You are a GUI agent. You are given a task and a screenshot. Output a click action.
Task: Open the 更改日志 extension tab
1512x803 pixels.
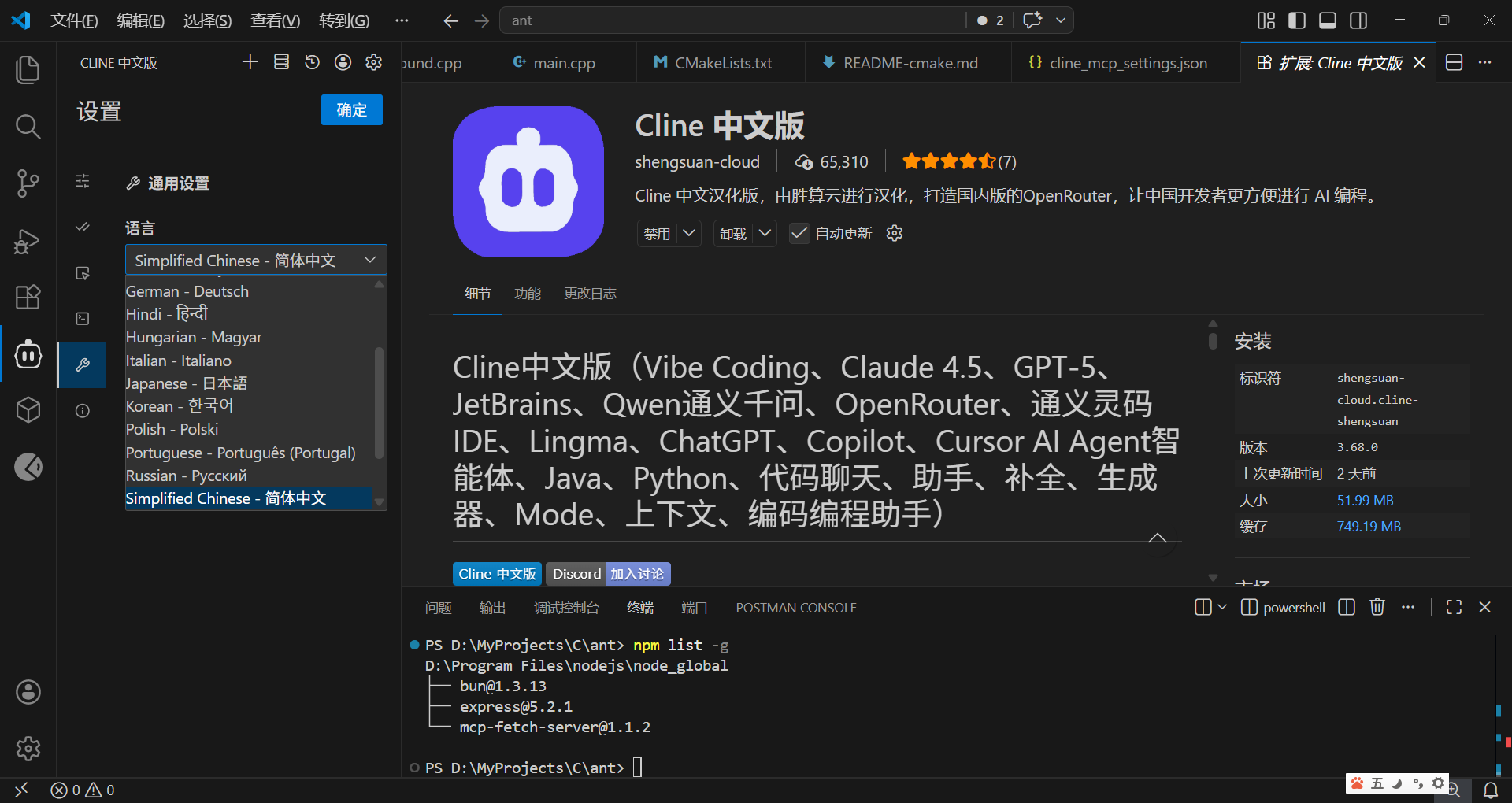click(x=590, y=294)
